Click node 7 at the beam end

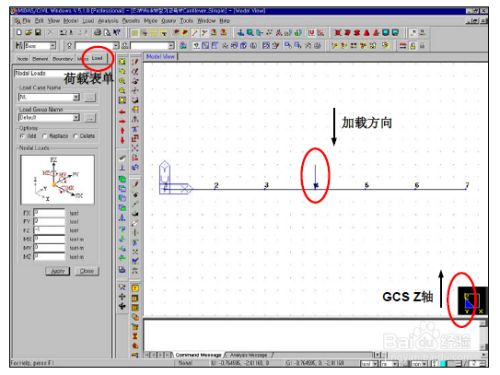[466, 189]
